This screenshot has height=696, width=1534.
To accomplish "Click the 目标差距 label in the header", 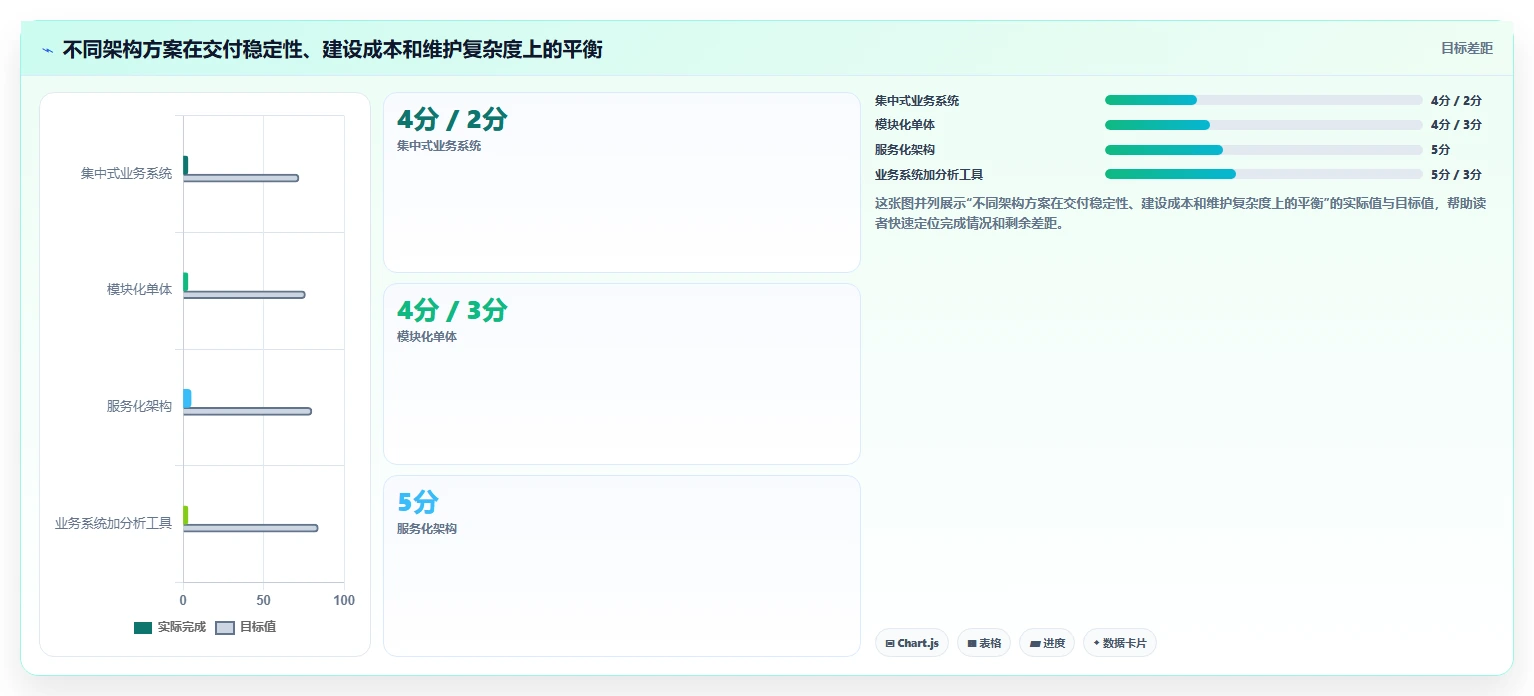I will (x=1467, y=48).
